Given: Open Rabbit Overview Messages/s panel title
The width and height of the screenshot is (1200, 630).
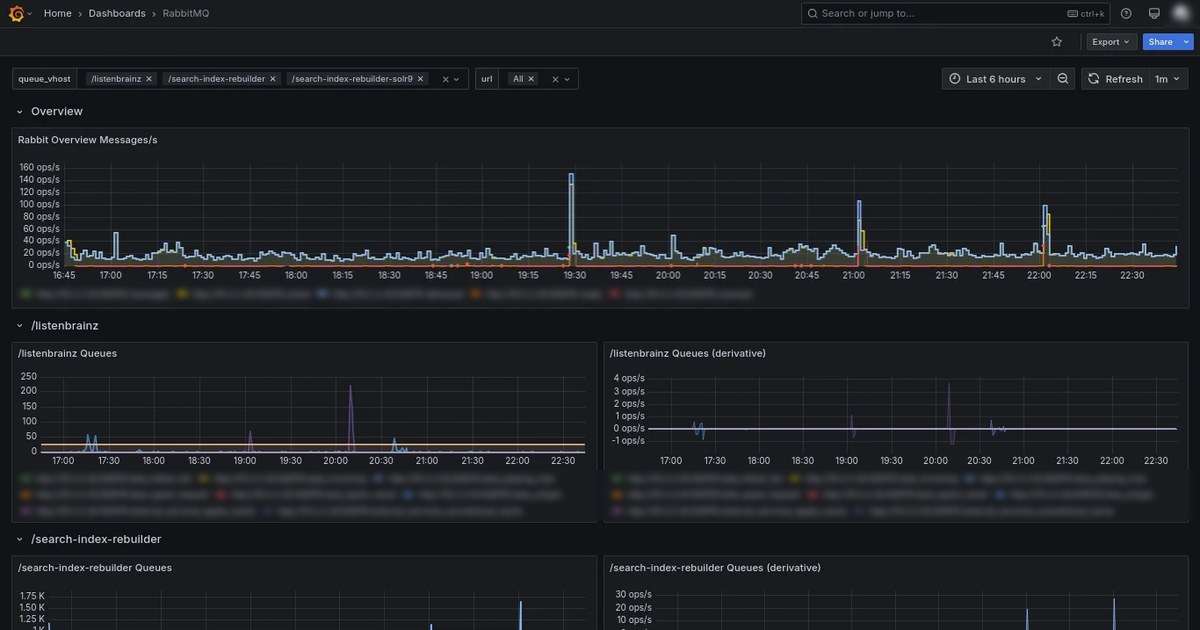Looking at the screenshot, I should tap(87, 140).
